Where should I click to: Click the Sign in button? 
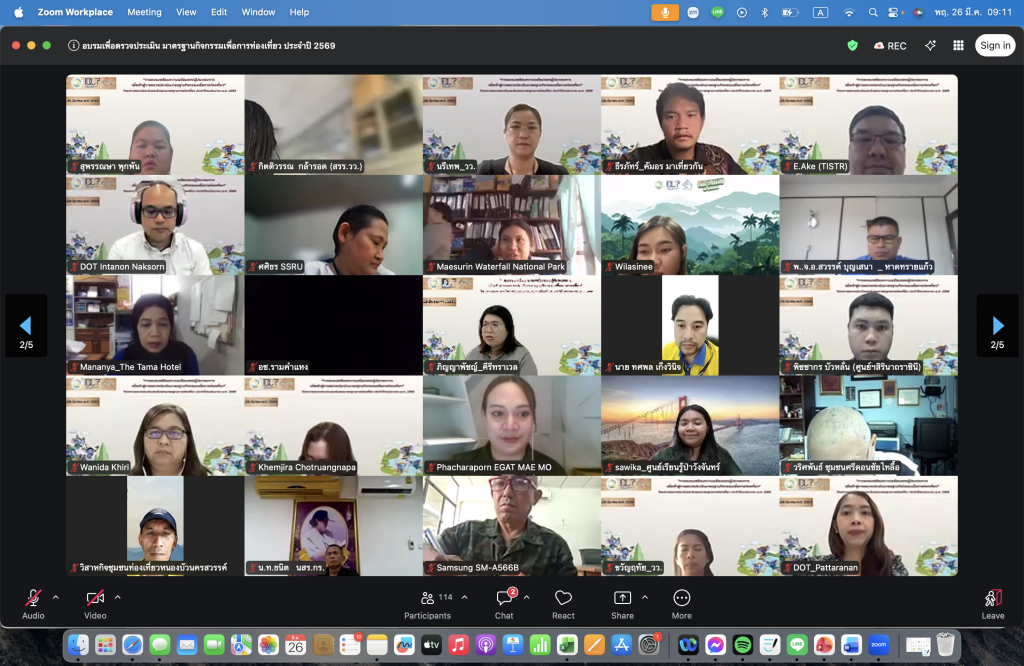(995, 45)
